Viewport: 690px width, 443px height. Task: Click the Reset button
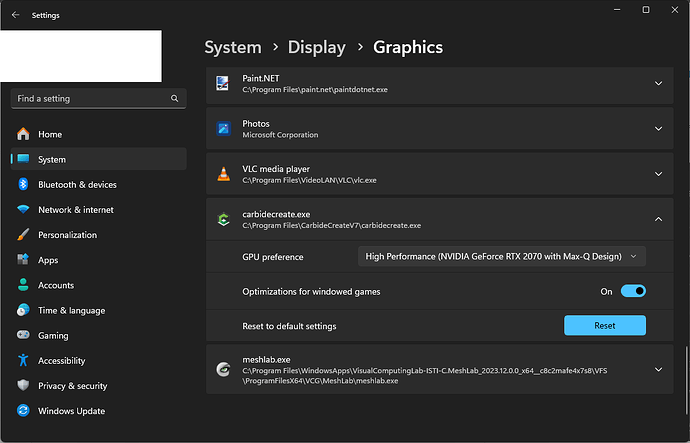(605, 325)
